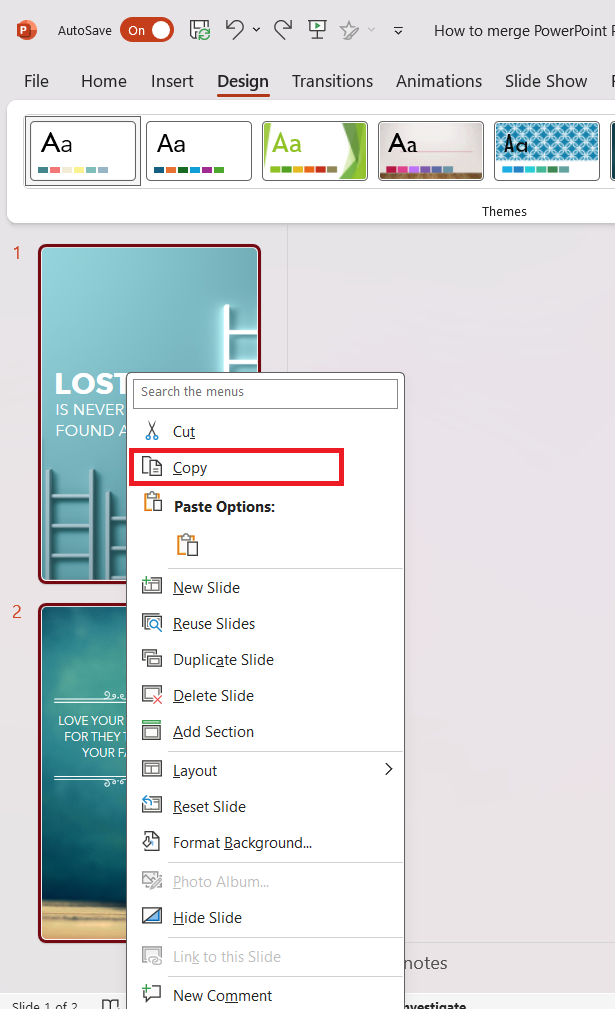615x1009 pixels.
Task: Click the New Slide icon
Action: coord(152,586)
